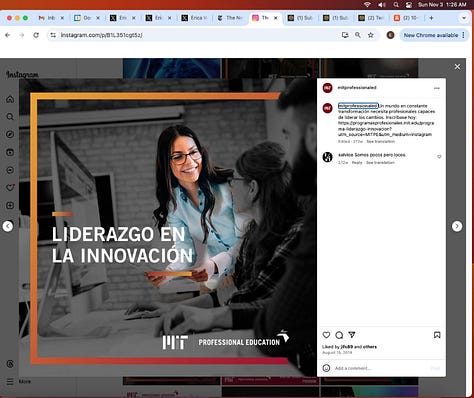This screenshot has width=474, height=398.
Task: Reload the Instagram page
Action: (36, 35)
